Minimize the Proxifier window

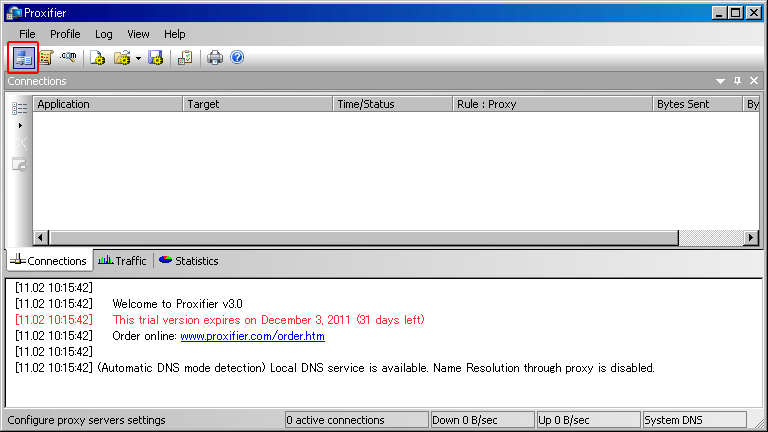coord(719,13)
